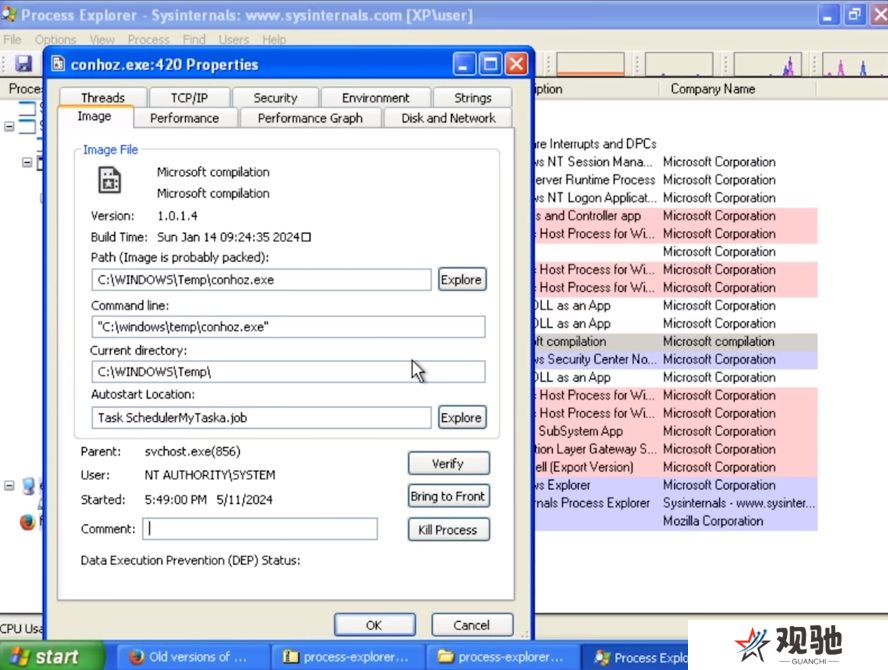Click the Kill Process button

449,530
